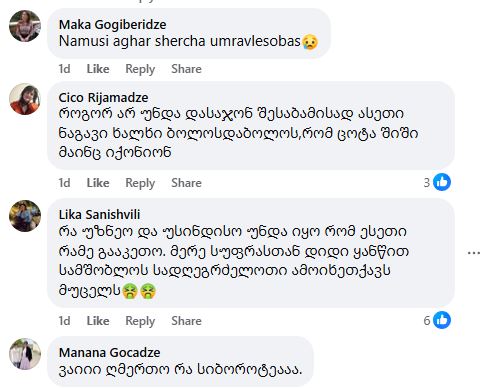Viewport: 495px width, 388px height.
Task: Share Lika Sanishvili's comment
Action: point(186,321)
